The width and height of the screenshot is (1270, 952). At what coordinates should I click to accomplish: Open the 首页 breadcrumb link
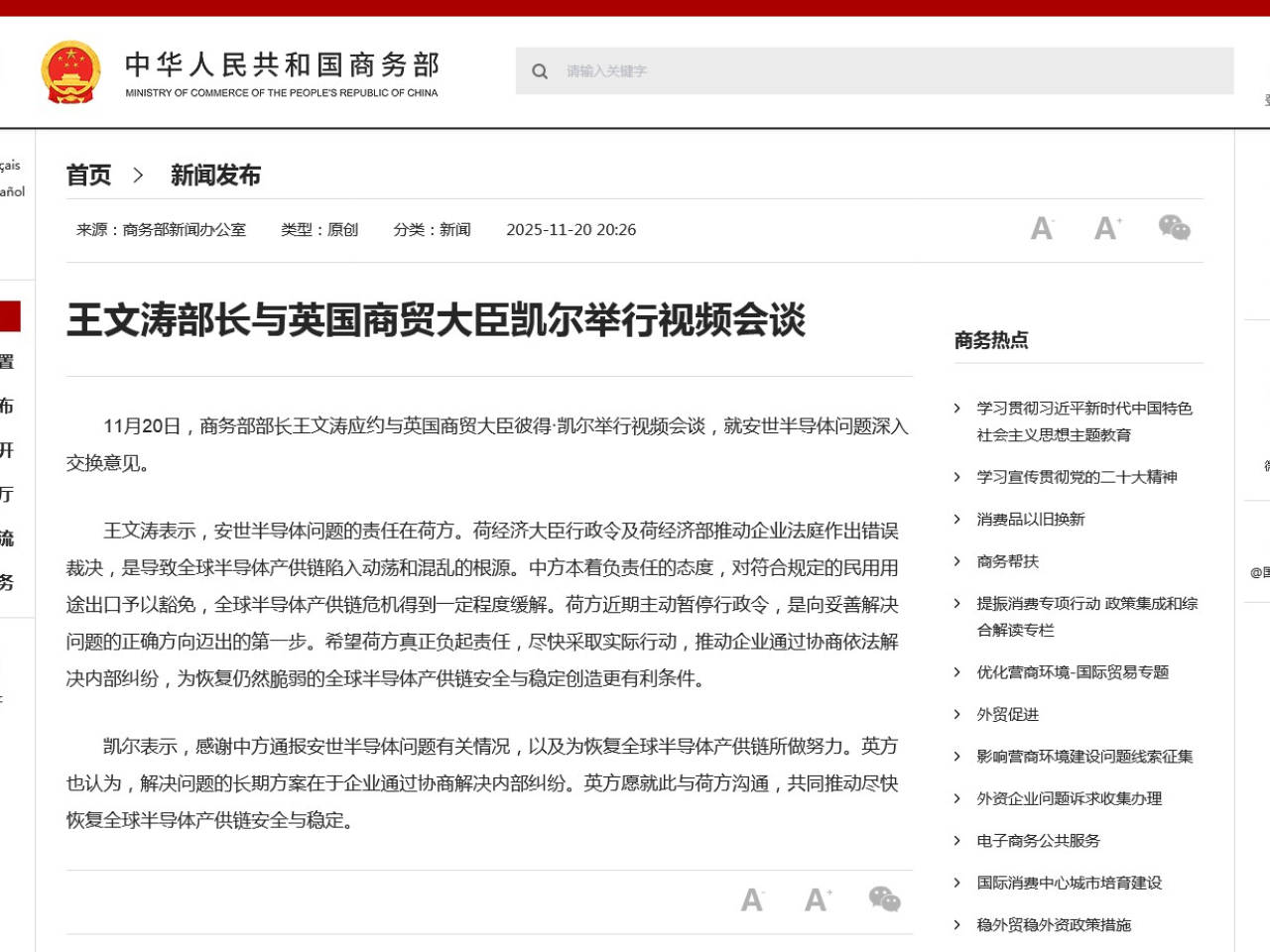pyautogui.click(x=87, y=176)
